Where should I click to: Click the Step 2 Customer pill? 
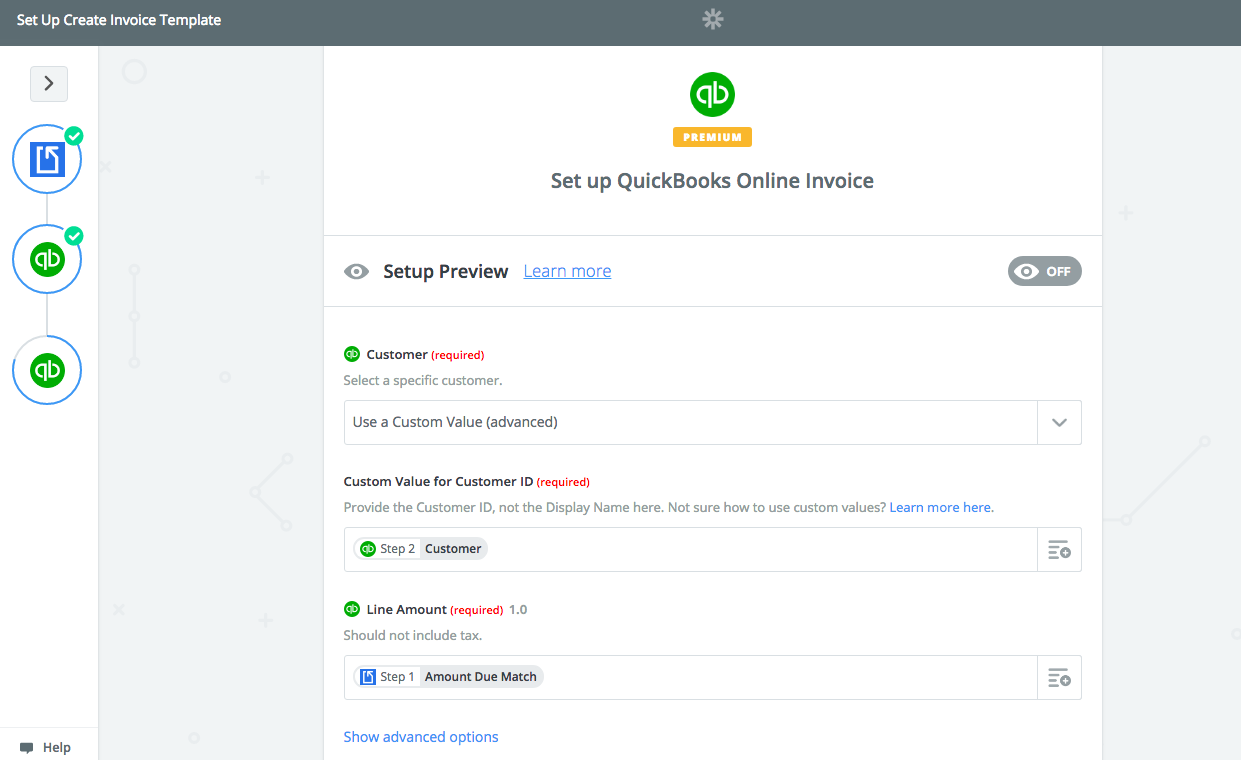(420, 549)
